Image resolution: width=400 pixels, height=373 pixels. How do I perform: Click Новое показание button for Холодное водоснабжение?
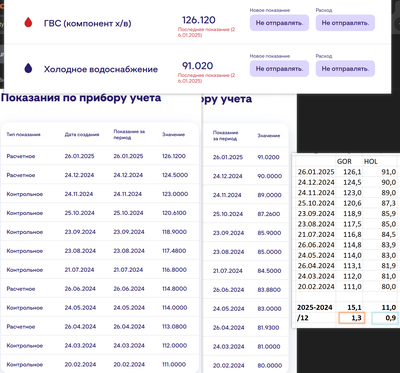279,69
